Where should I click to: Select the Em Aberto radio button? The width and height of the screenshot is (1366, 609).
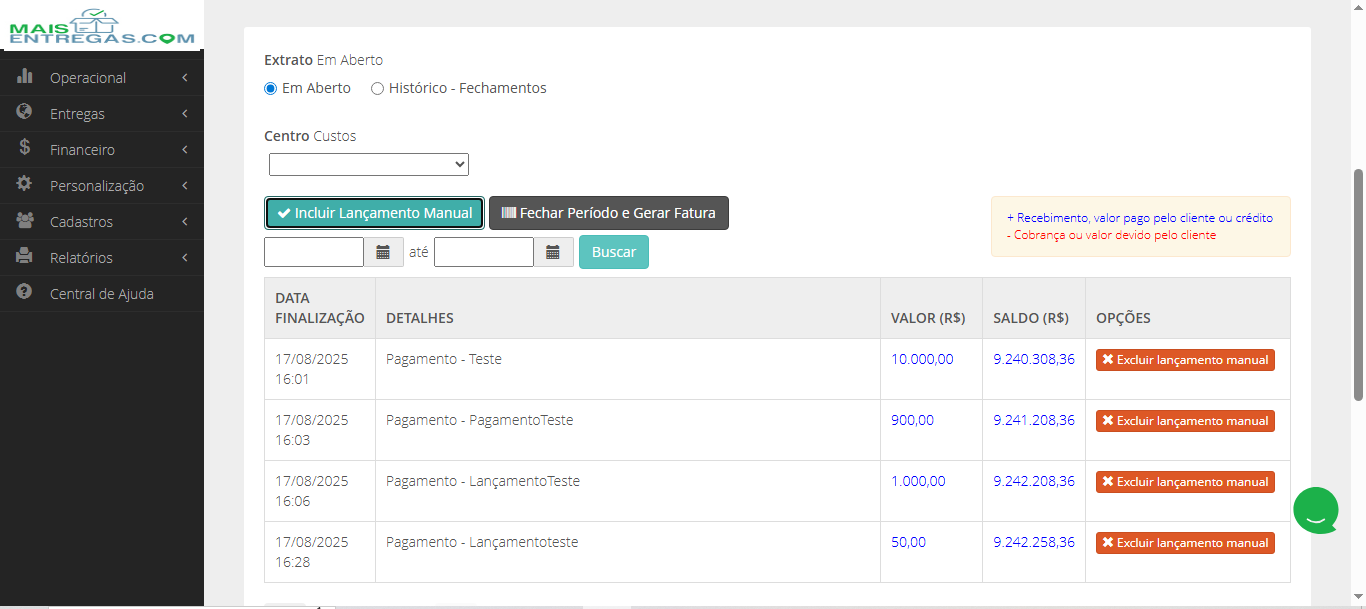coord(270,88)
